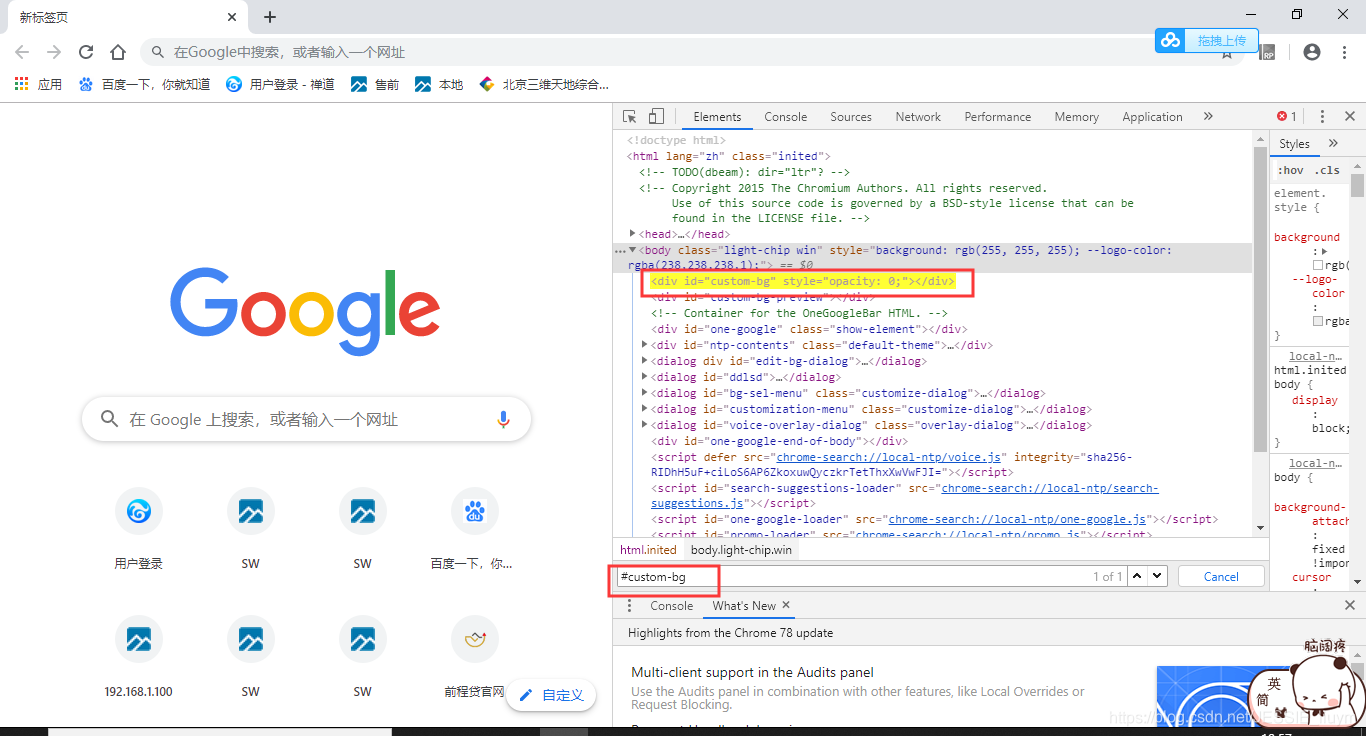
Task: Go to the next search result arrow
Action: pyautogui.click(x=1157, y=576)
